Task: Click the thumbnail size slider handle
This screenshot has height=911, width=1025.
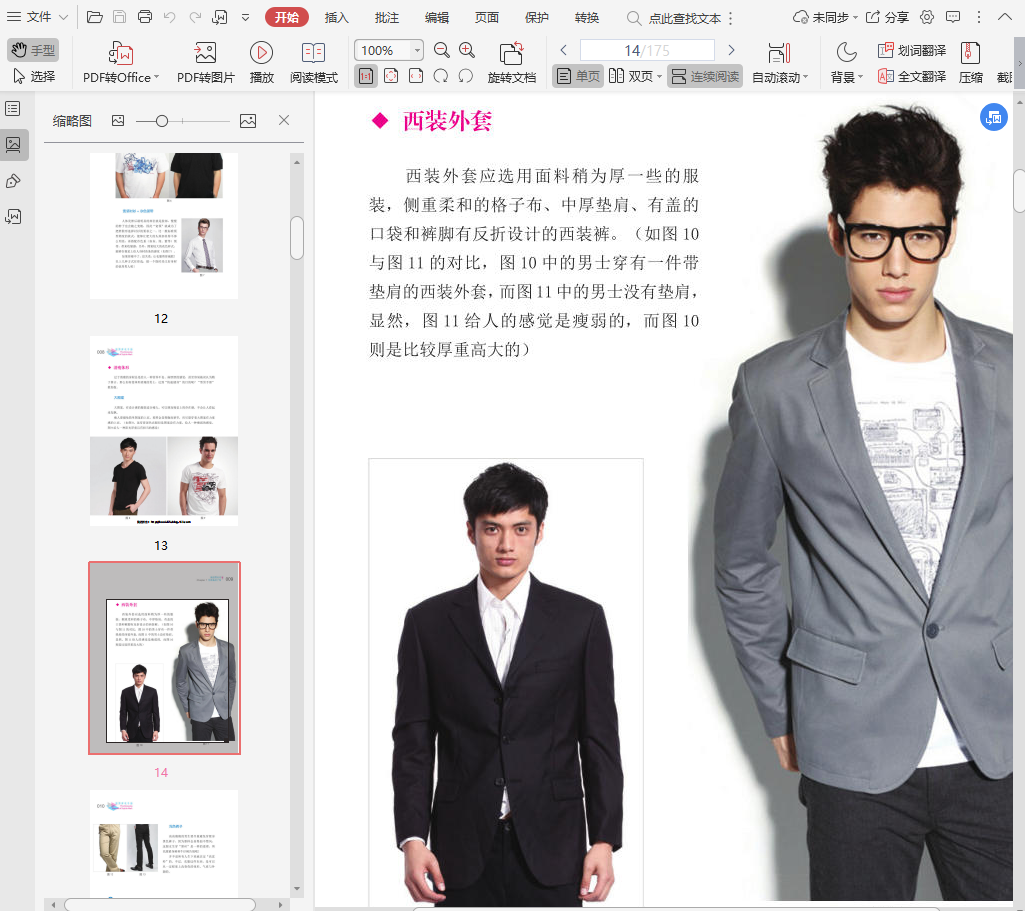Action: (x=162, y=121)
